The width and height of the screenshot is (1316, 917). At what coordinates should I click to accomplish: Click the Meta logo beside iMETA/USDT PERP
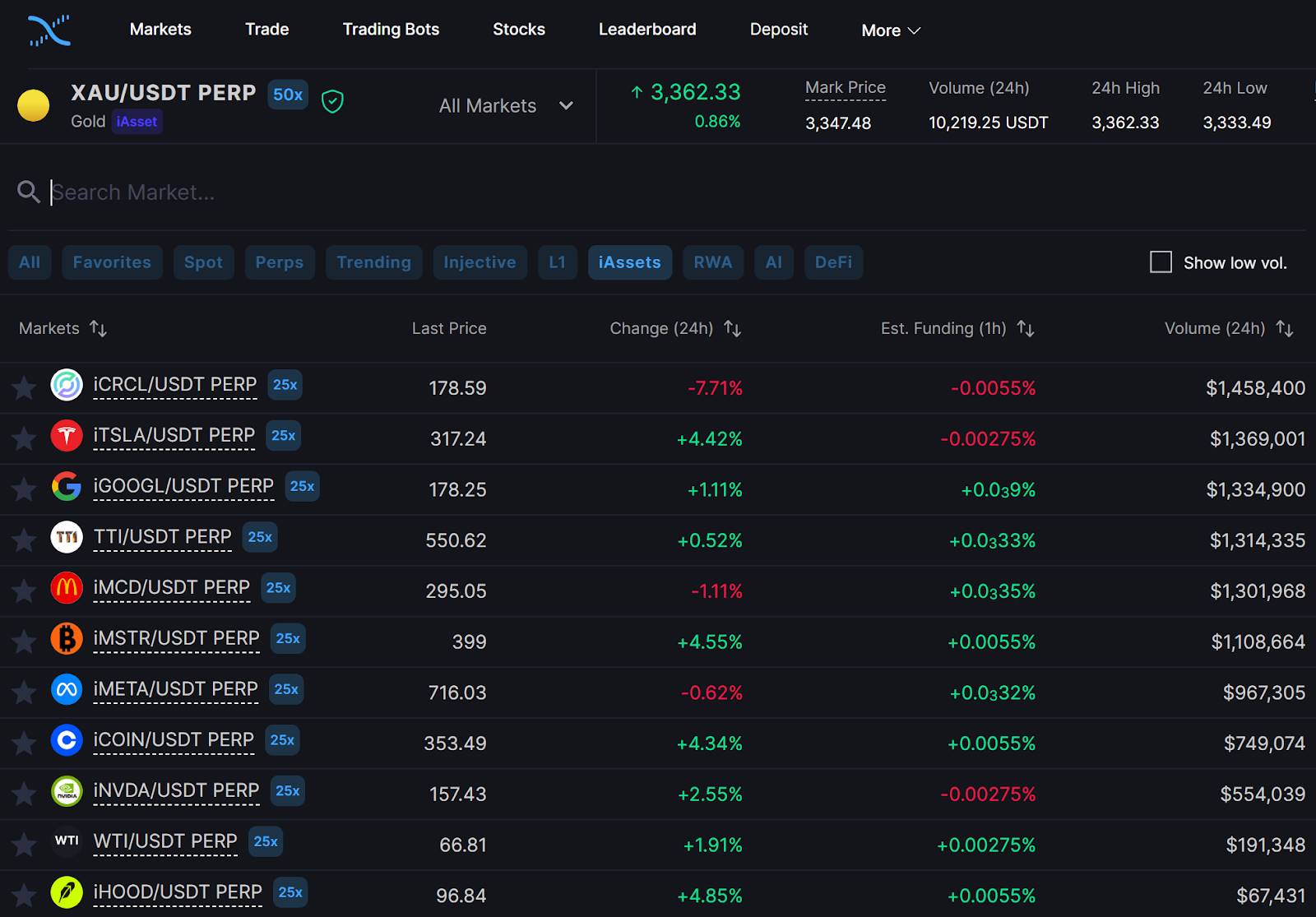pos(67,690)
